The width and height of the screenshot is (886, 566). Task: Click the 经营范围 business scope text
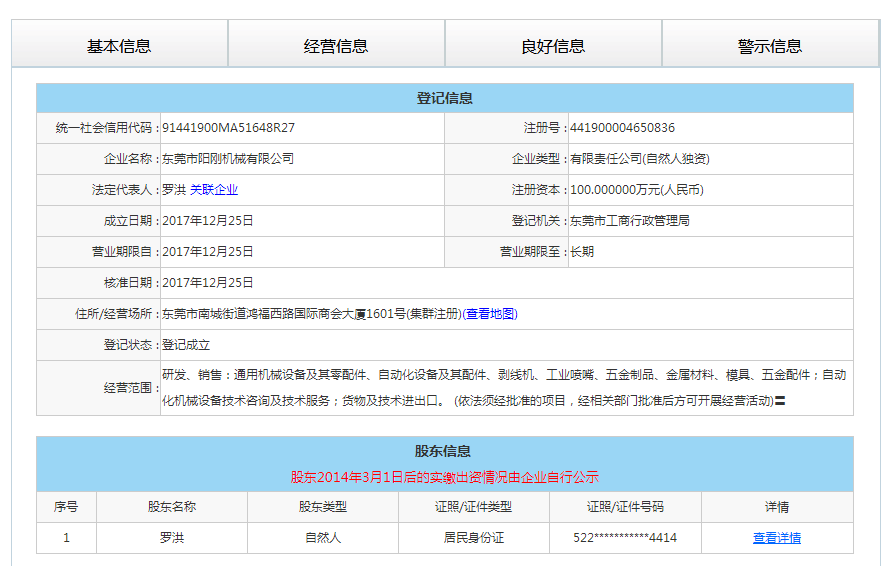click(504, 388)
